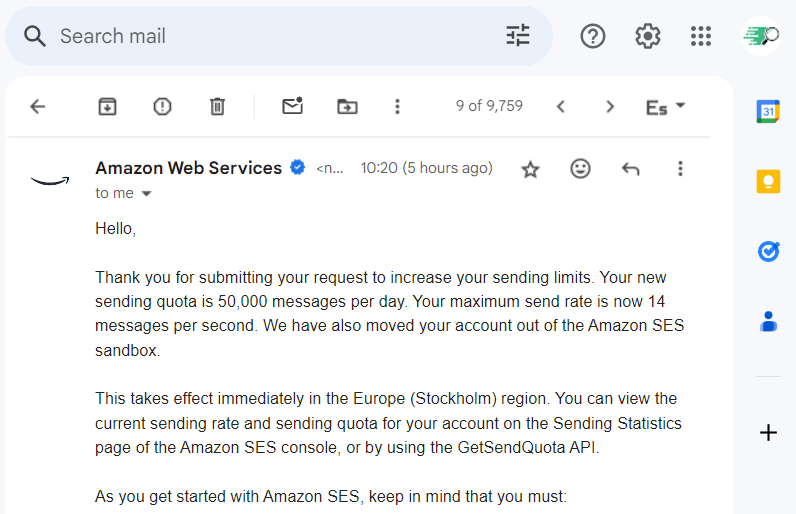Go to the older email arrow
Viewport: 796px width, 514px height.
coord(610,106)
